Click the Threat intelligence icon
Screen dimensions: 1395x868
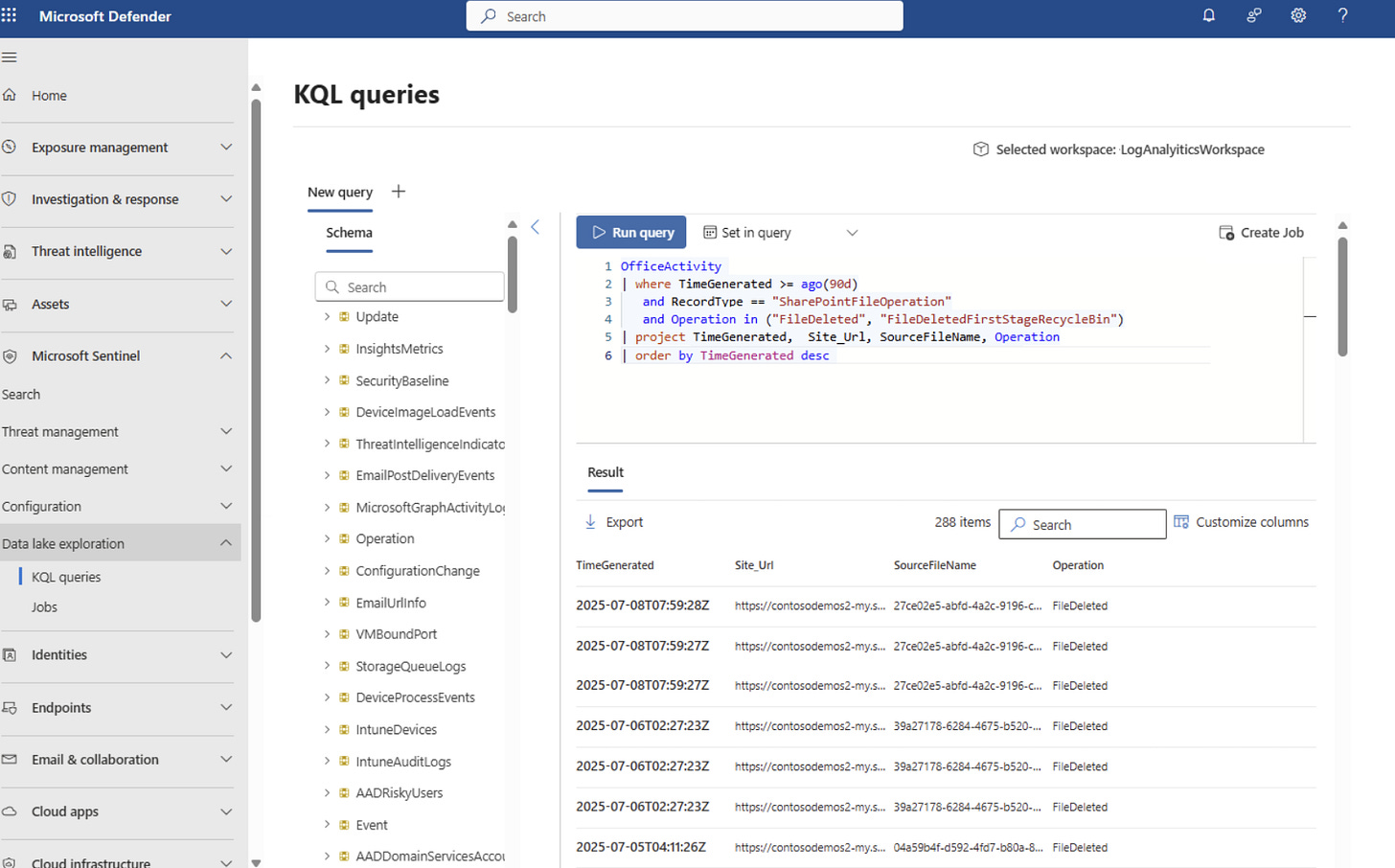10,251
